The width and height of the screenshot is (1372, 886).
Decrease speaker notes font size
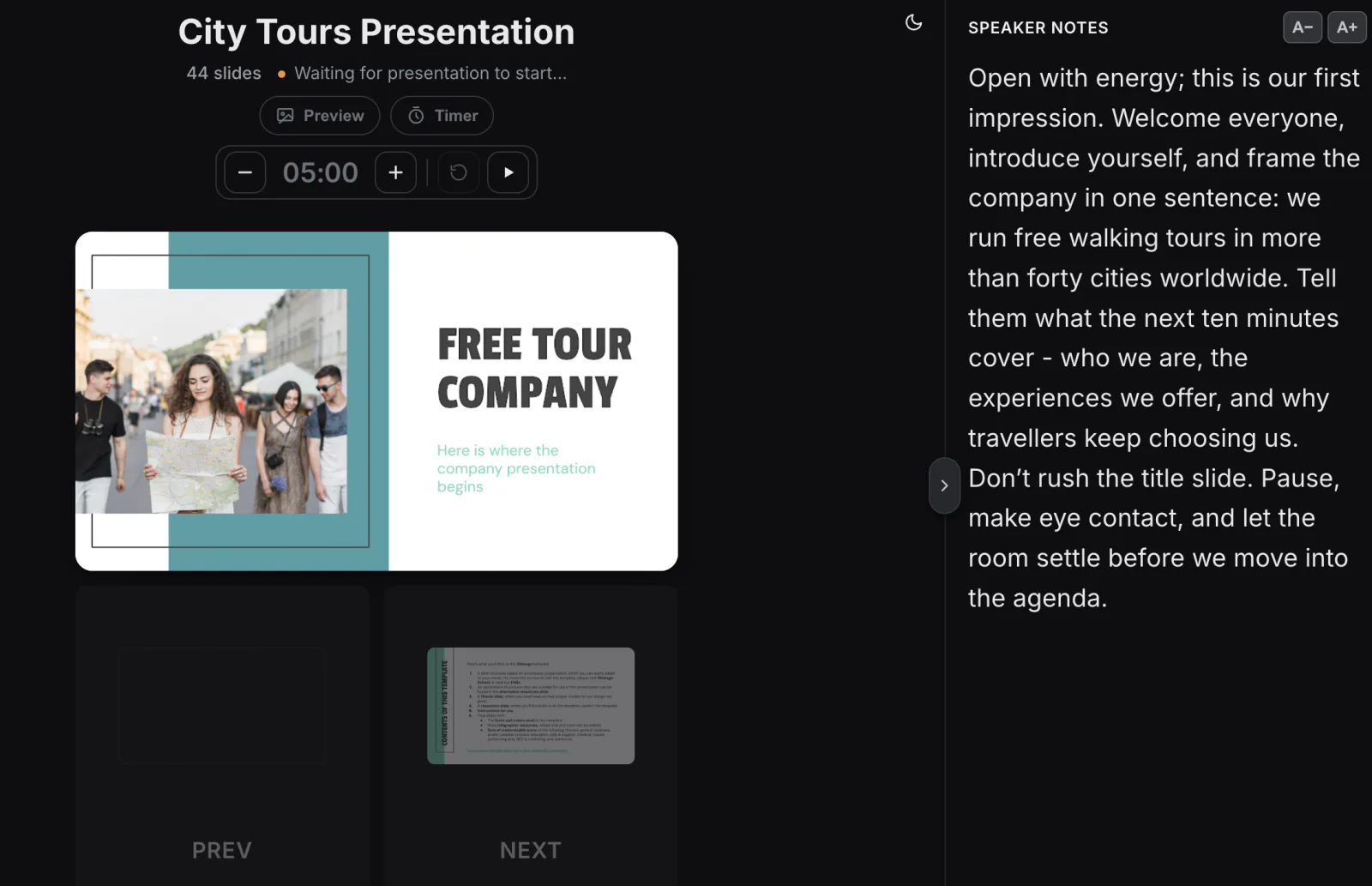tap(1302, 27)
